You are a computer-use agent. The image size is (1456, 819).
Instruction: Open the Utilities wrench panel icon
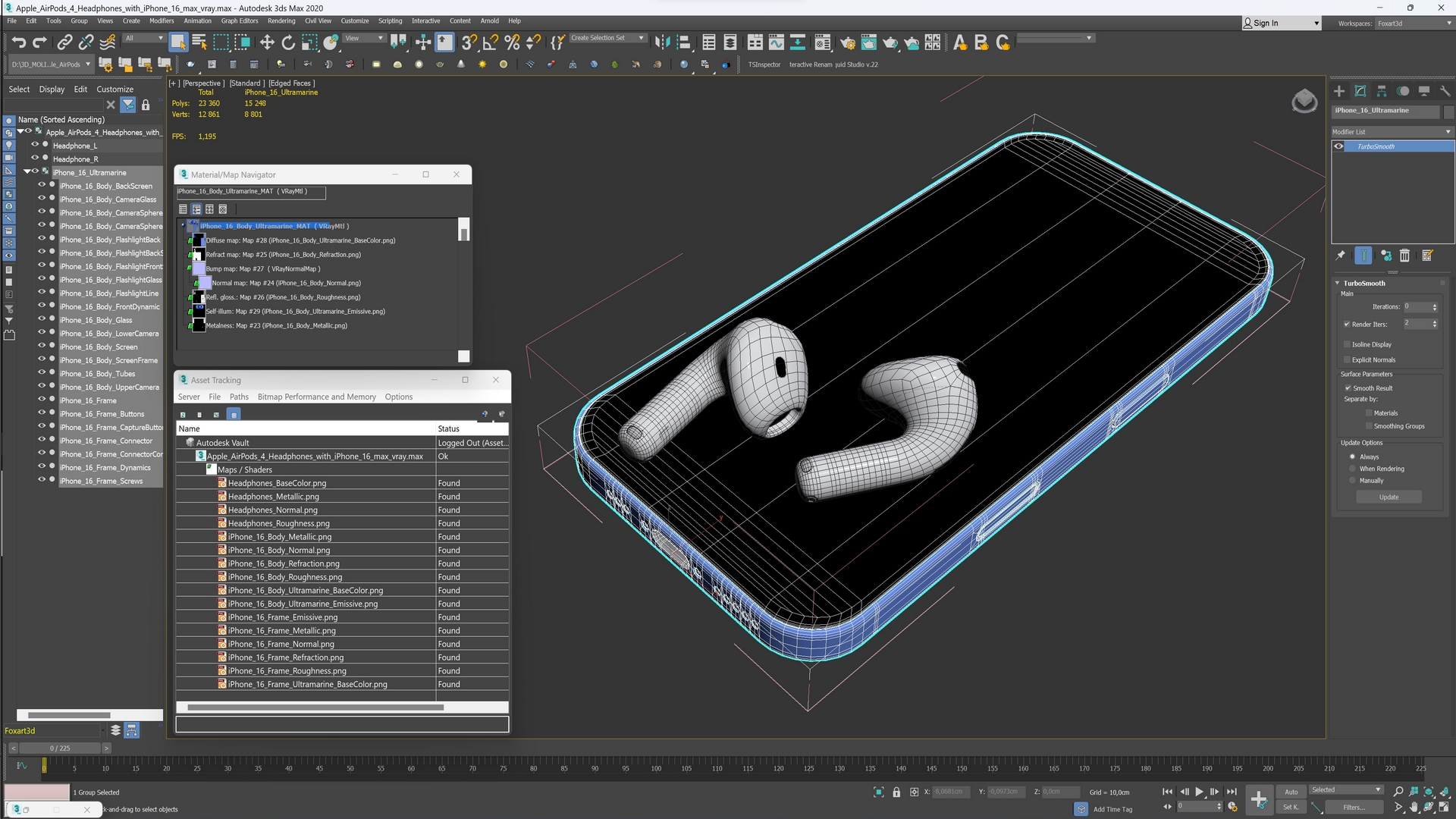pyautogui.click(x=1445, y=91)
